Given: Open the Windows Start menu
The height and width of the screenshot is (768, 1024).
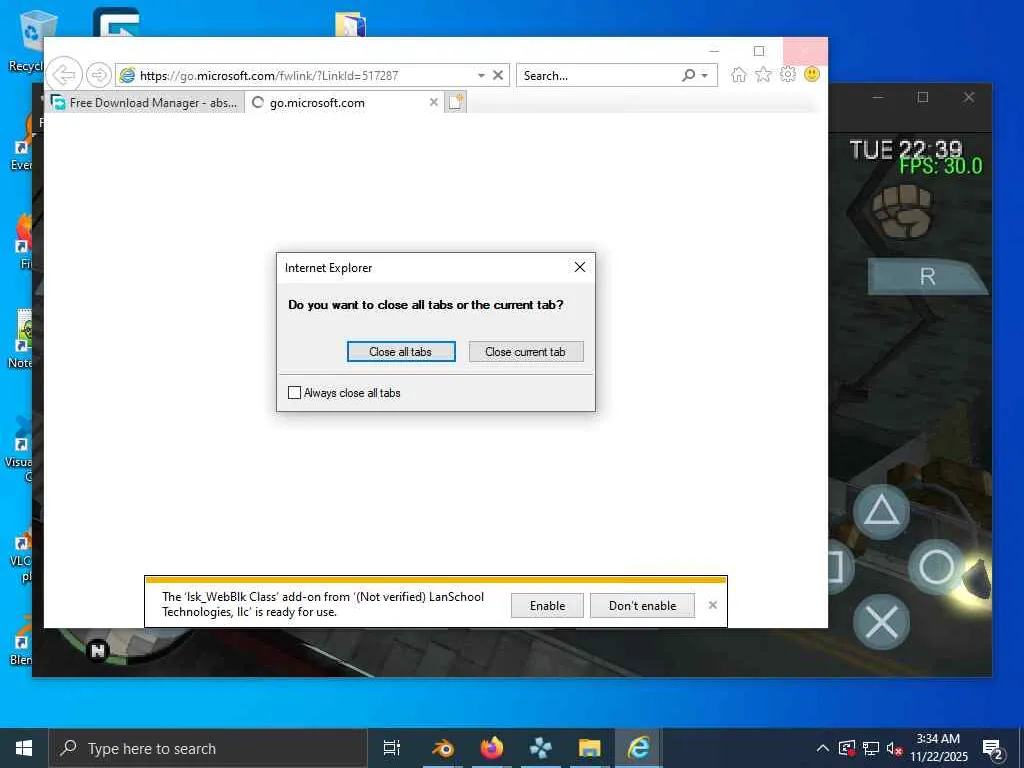Looking at the screenshot, I should pyautogui.click(x=24, y=748).
